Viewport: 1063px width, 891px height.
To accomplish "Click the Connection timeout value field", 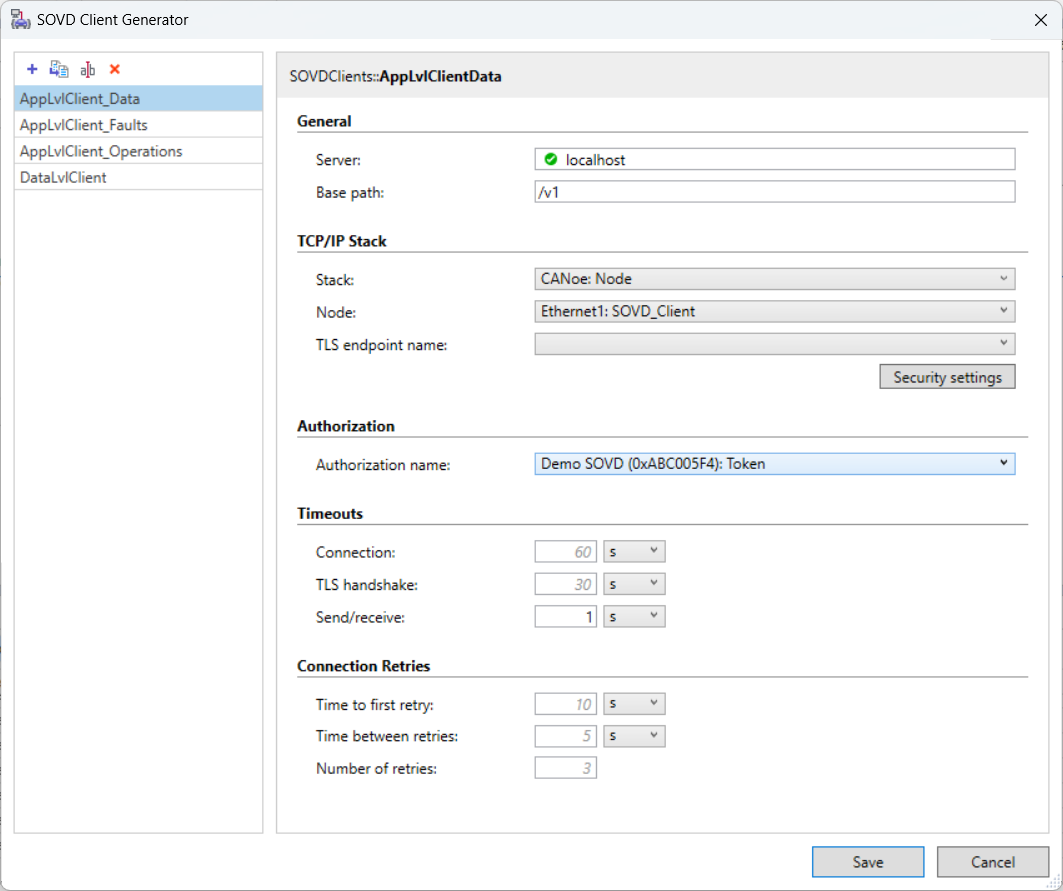I will click(565, 552).
